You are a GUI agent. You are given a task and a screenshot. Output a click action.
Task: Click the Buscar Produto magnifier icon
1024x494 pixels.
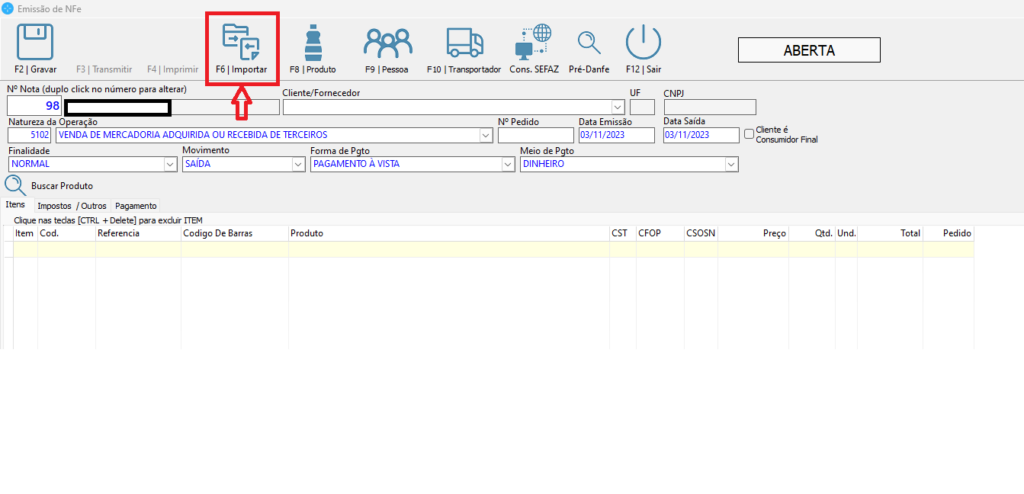click(x=16, y=185)
